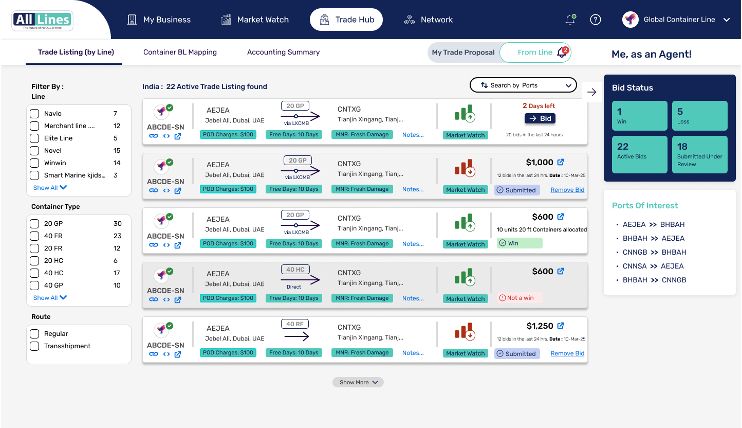Go to Market Watch in the top navigation

tap(255, 19)
